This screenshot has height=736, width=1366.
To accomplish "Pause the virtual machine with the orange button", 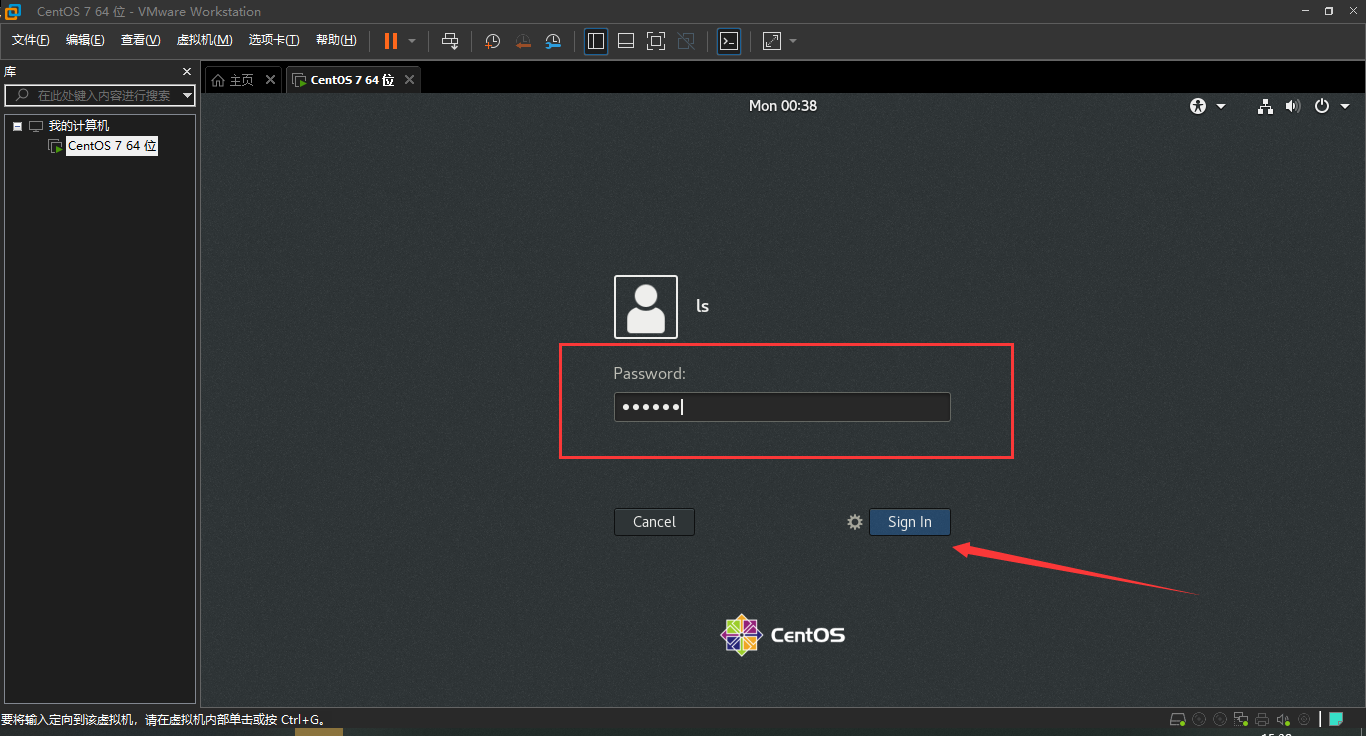I will [x=391, y=41].
